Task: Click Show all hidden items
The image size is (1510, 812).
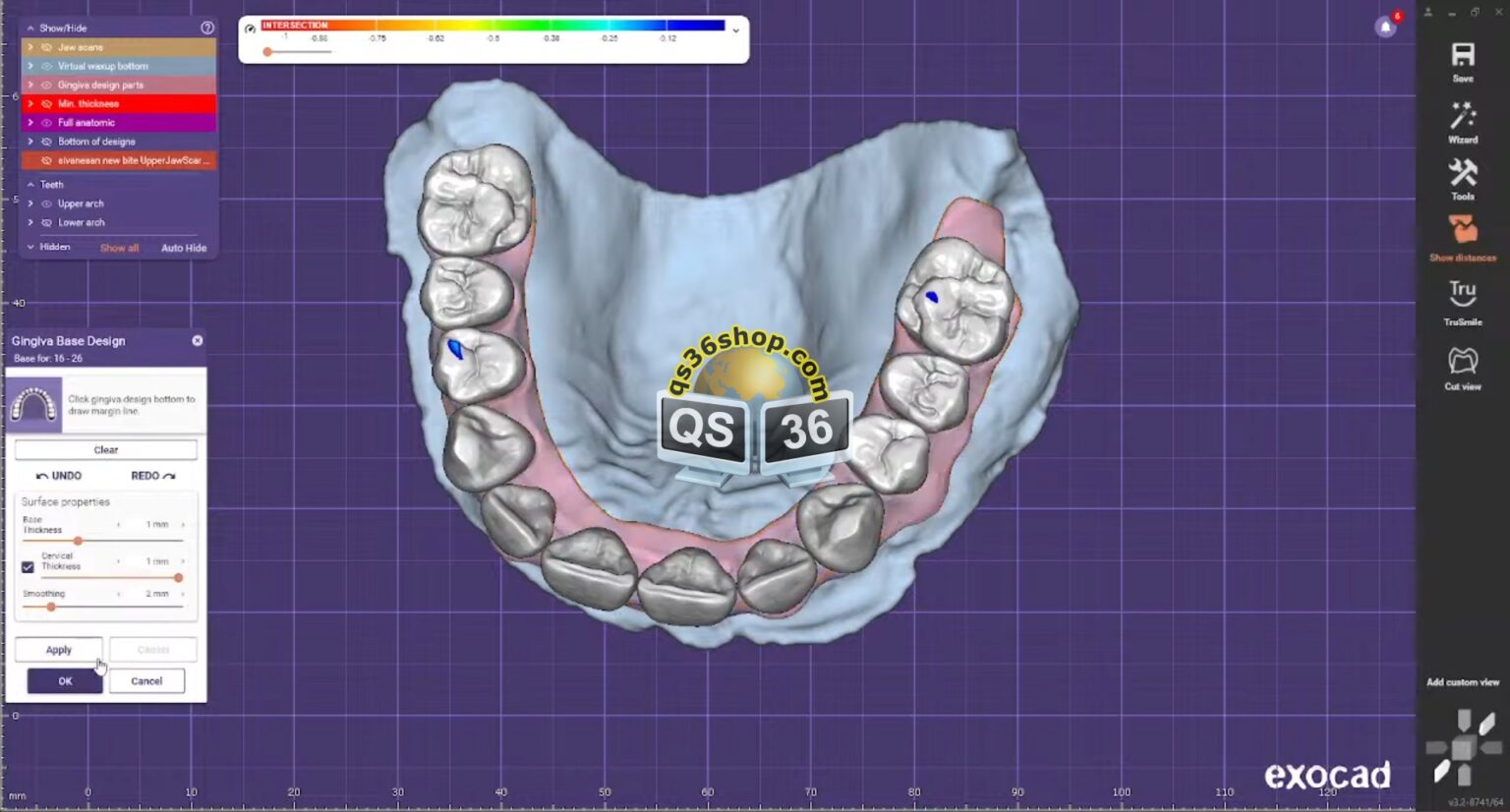Action: pyautogui.click(x=118, y=248)
